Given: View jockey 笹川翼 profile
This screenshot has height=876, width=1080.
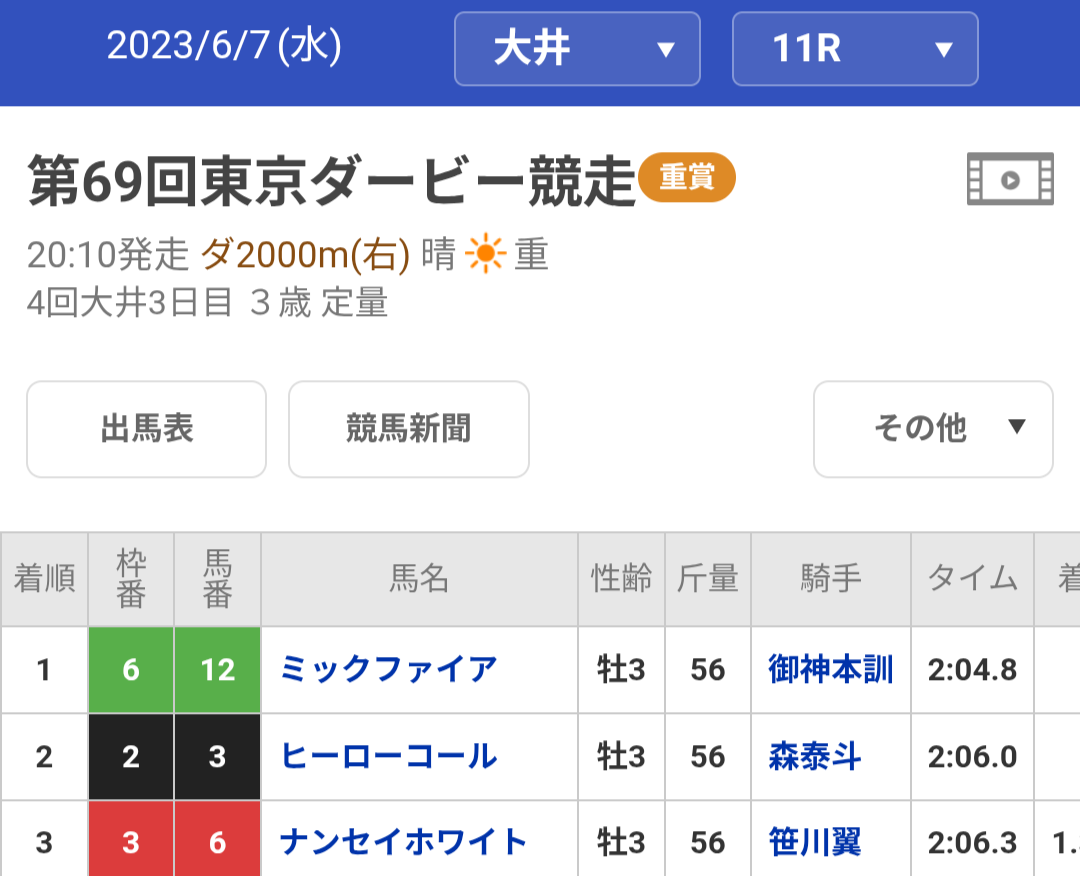Looking at the screenshot, I should coord(815,842).
